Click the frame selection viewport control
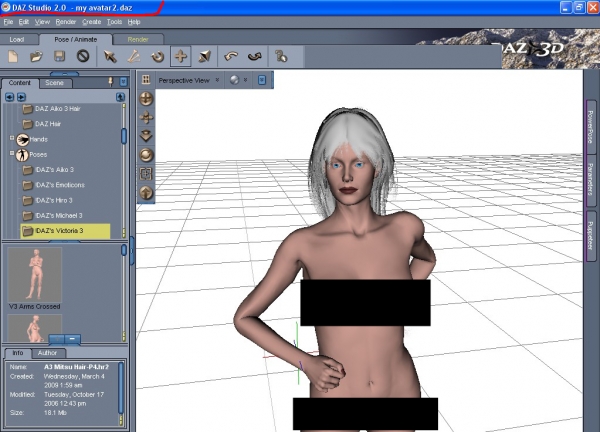 tap(146, 174)
